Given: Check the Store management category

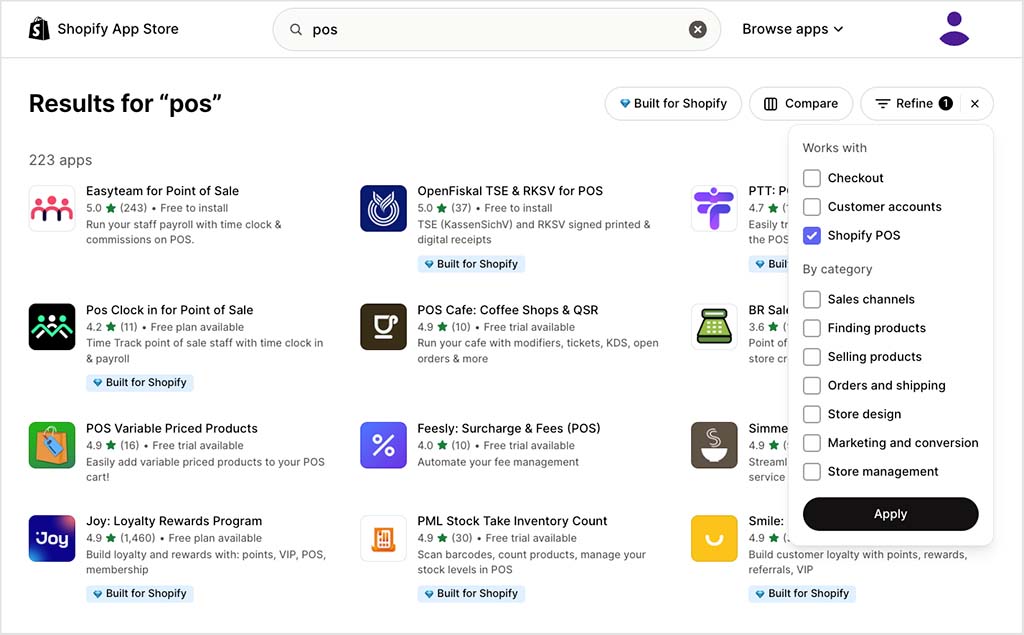Looking at the screenshot, I should pyautogui.click(x=812, y=472).
